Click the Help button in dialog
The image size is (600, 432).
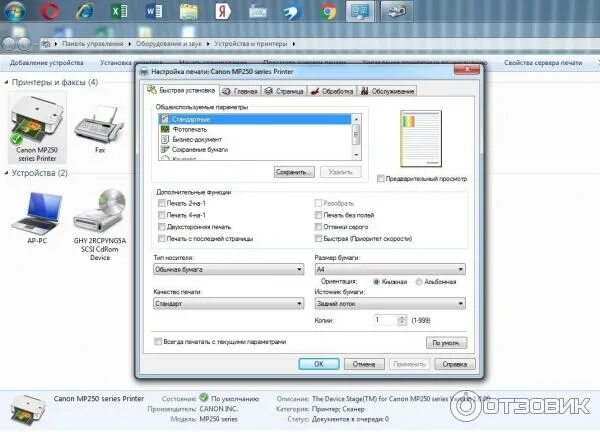point(455,364)
